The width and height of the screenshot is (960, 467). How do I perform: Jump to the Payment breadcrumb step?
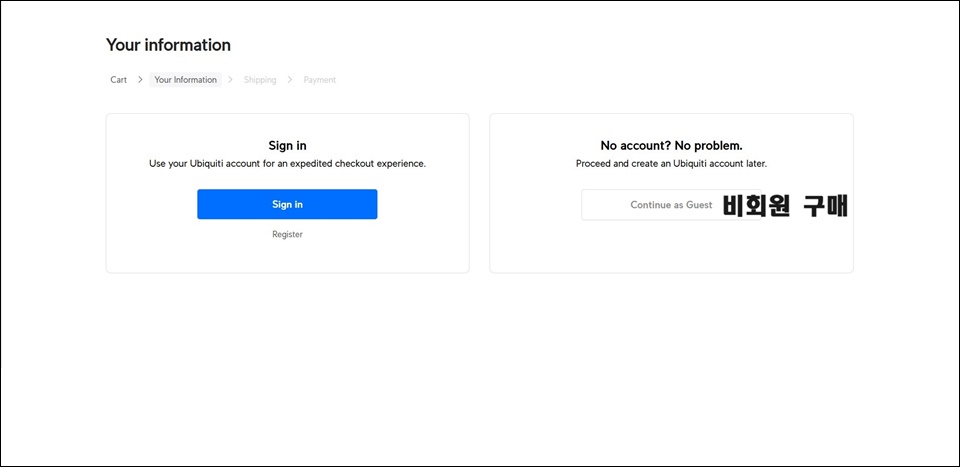pos(320,80)
